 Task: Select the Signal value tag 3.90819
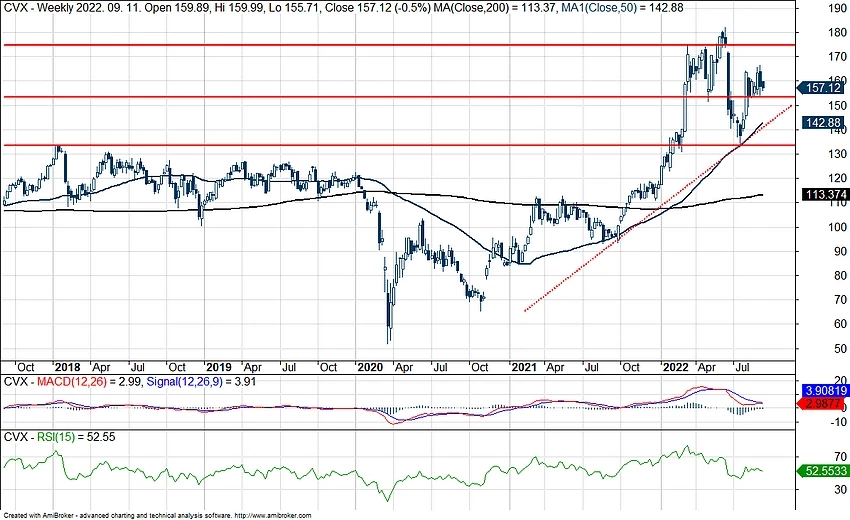click(824, 390)
